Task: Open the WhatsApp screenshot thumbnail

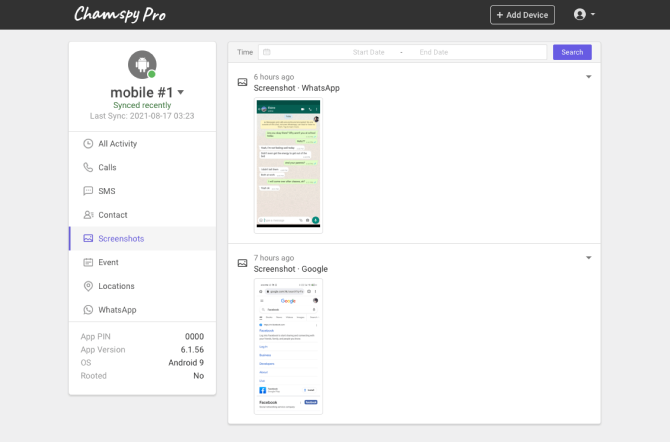Action: click(x=288, y=165)
